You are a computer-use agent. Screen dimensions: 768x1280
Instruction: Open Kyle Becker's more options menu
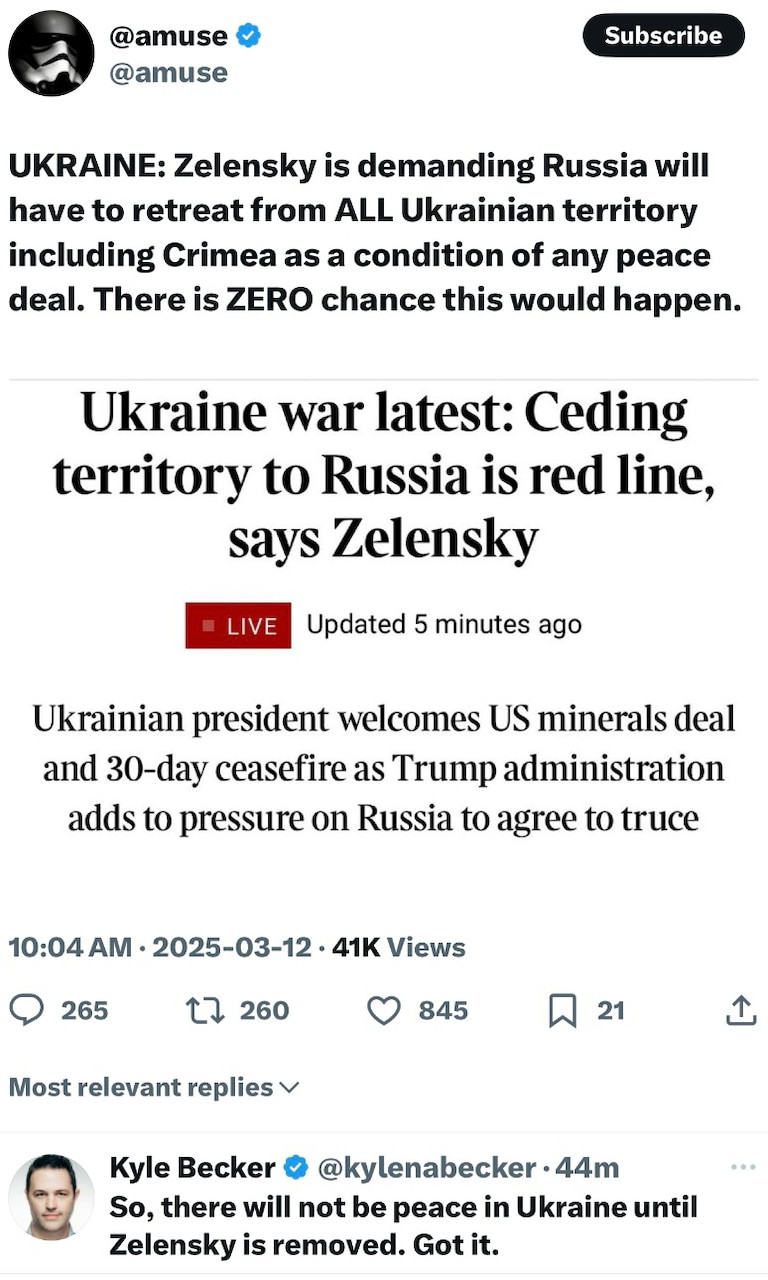tap(743, 1166)
